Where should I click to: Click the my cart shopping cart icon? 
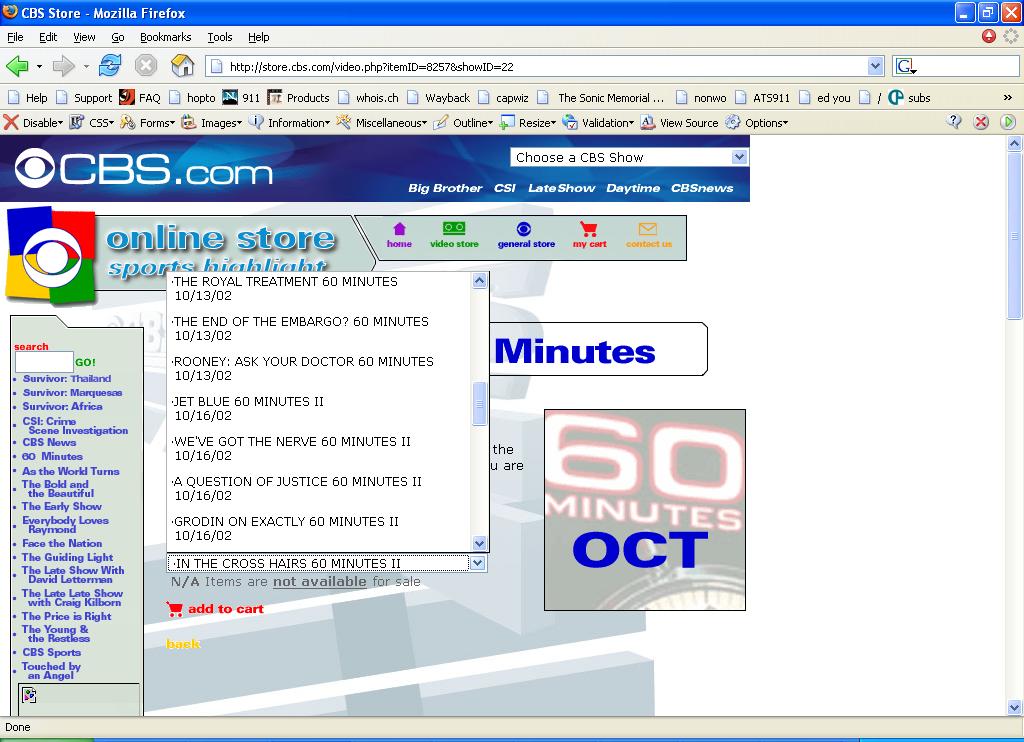pos(589,229)
